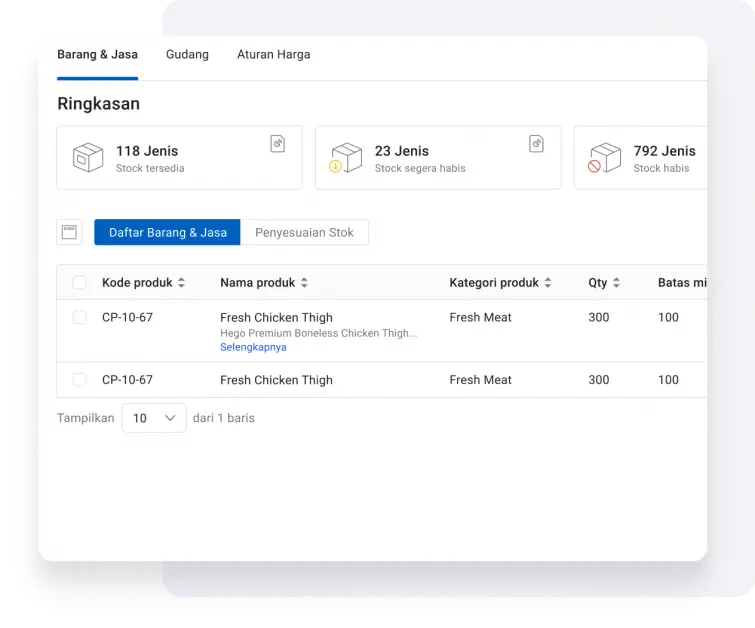The height and width of the screenshot is (628, 755).
Task: Open the rows-per-page dropdown showing 10
Action: (x=154, y=418)
